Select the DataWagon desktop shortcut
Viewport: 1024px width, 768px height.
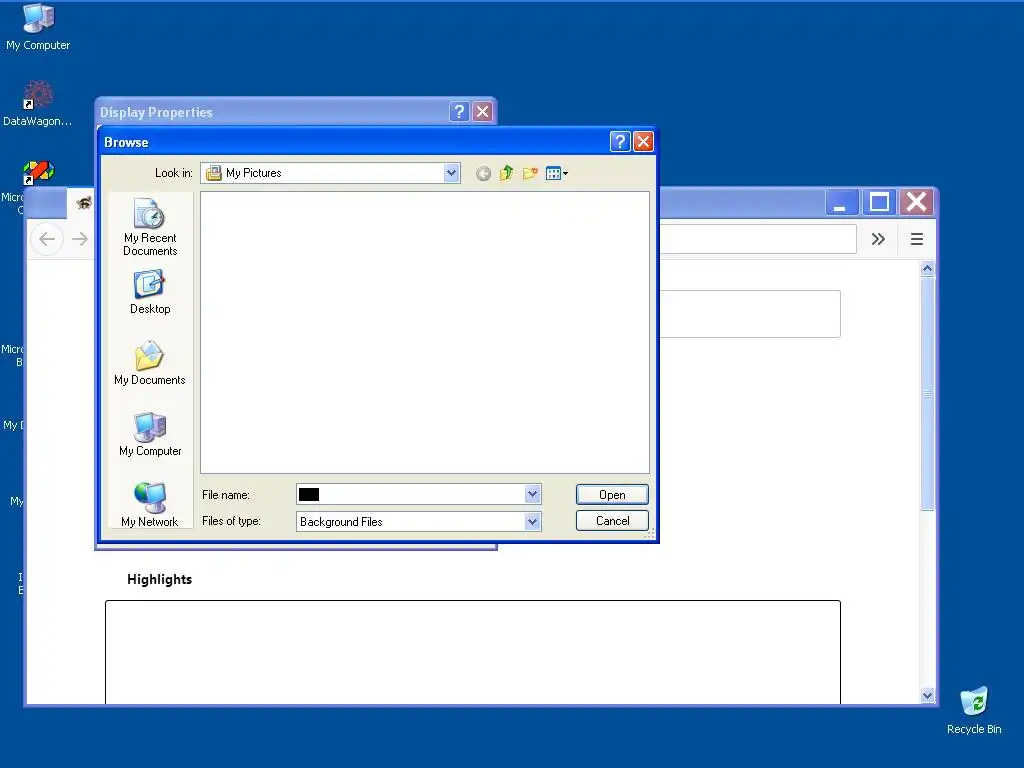tap(38, 103)
